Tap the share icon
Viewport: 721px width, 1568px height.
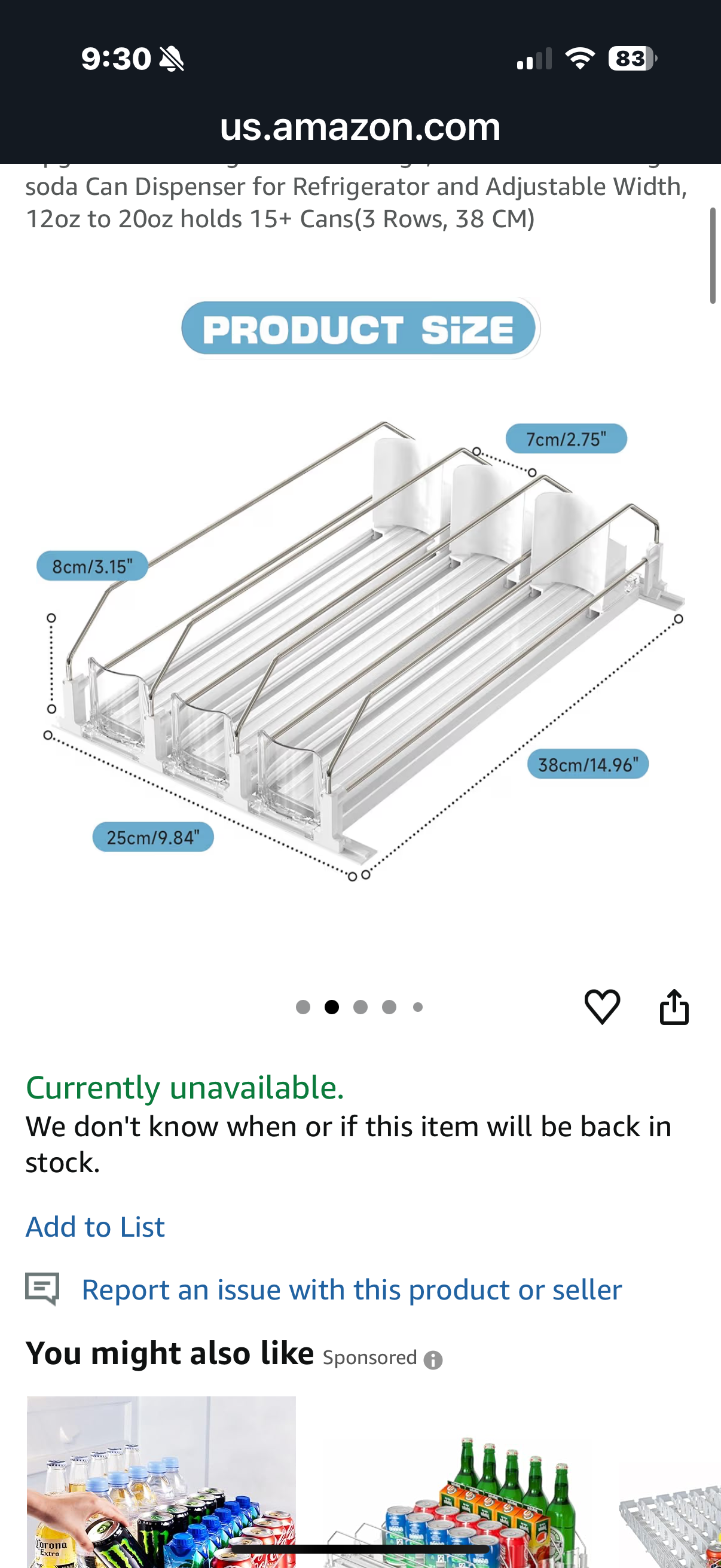(x=674, y=1007)
